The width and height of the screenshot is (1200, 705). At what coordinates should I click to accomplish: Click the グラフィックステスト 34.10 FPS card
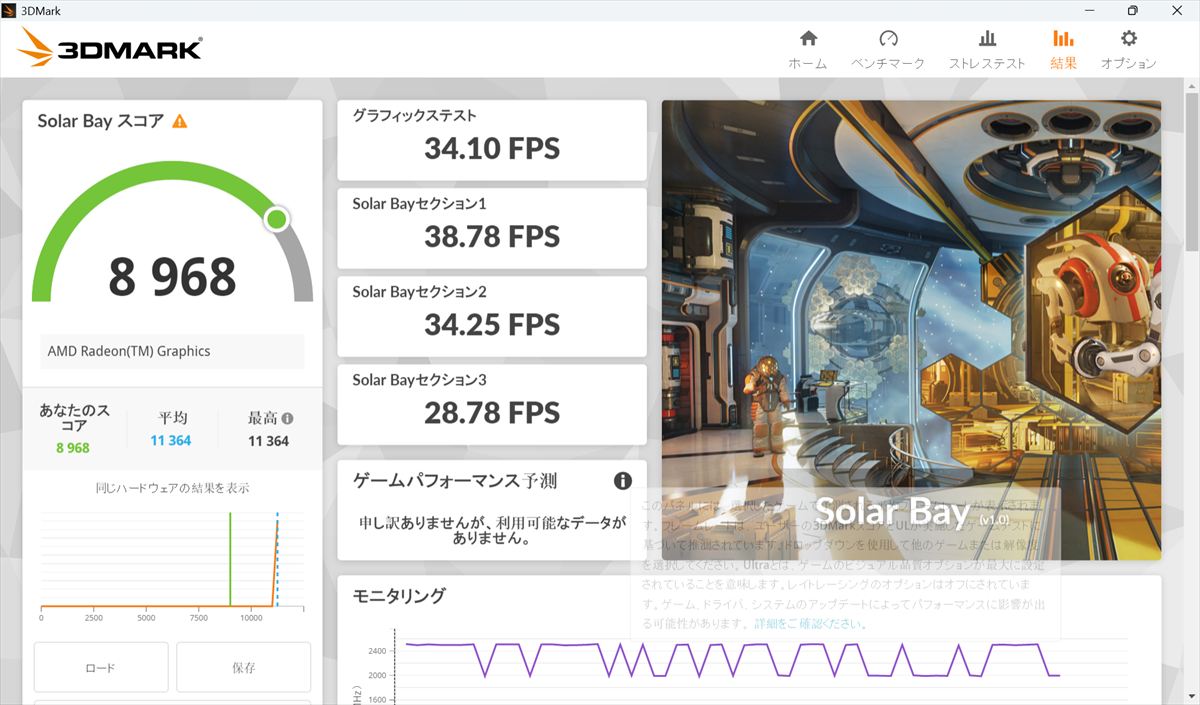click(492, 140)
